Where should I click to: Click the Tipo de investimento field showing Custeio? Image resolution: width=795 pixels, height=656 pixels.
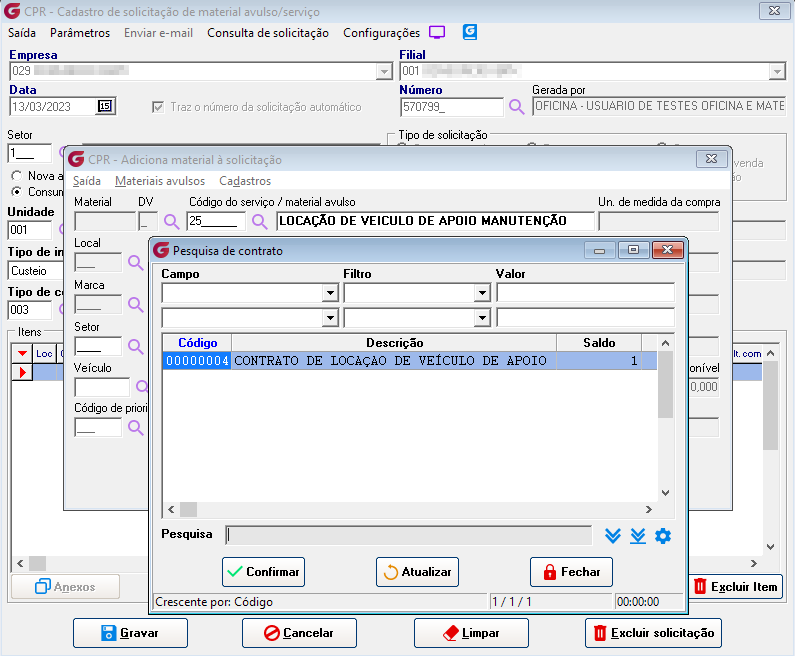(35, 271)
